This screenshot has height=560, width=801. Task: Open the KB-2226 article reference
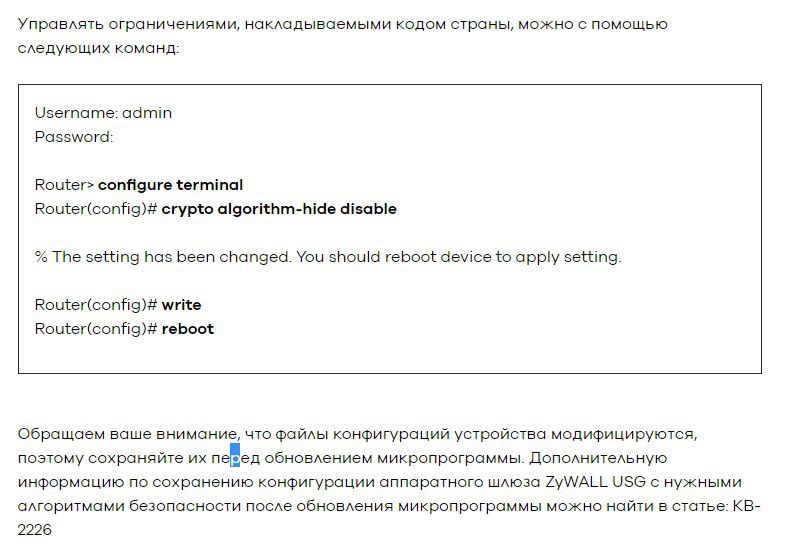click(x=747, y=506)
